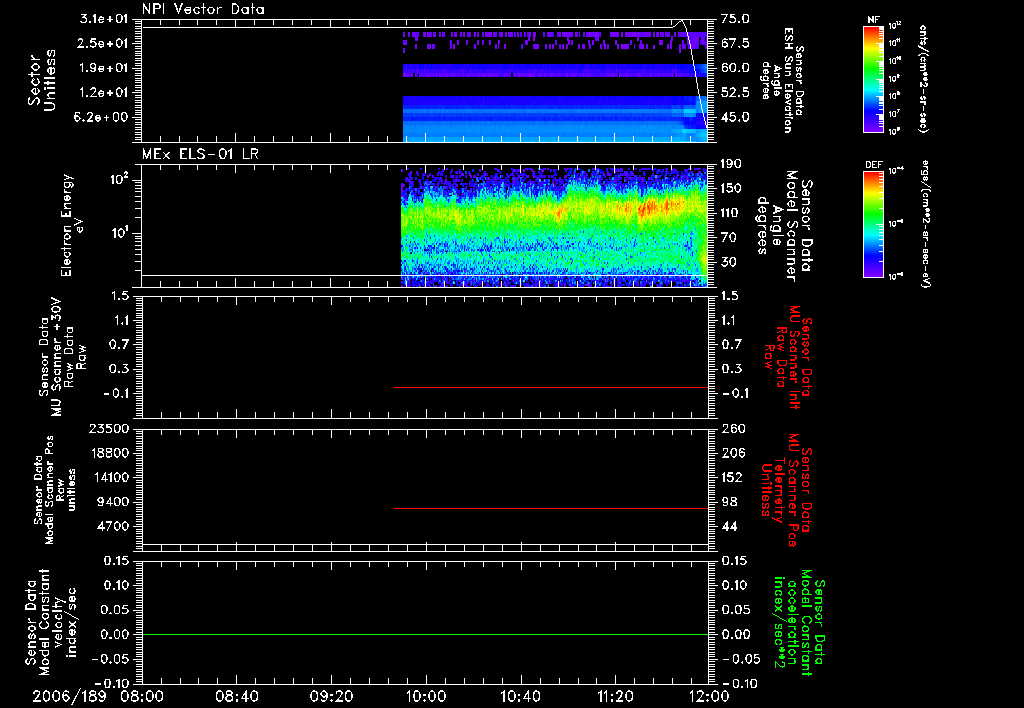Select the "Model Scanner Angle degrees" axis title
Screen dimensions: 1024x708
click(784, 226)
